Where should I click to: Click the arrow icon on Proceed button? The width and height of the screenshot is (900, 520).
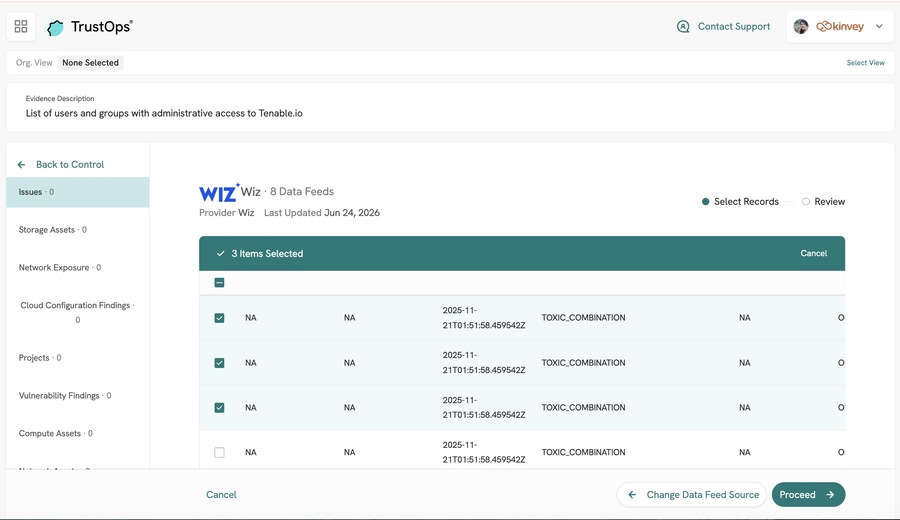click(830, 495)
